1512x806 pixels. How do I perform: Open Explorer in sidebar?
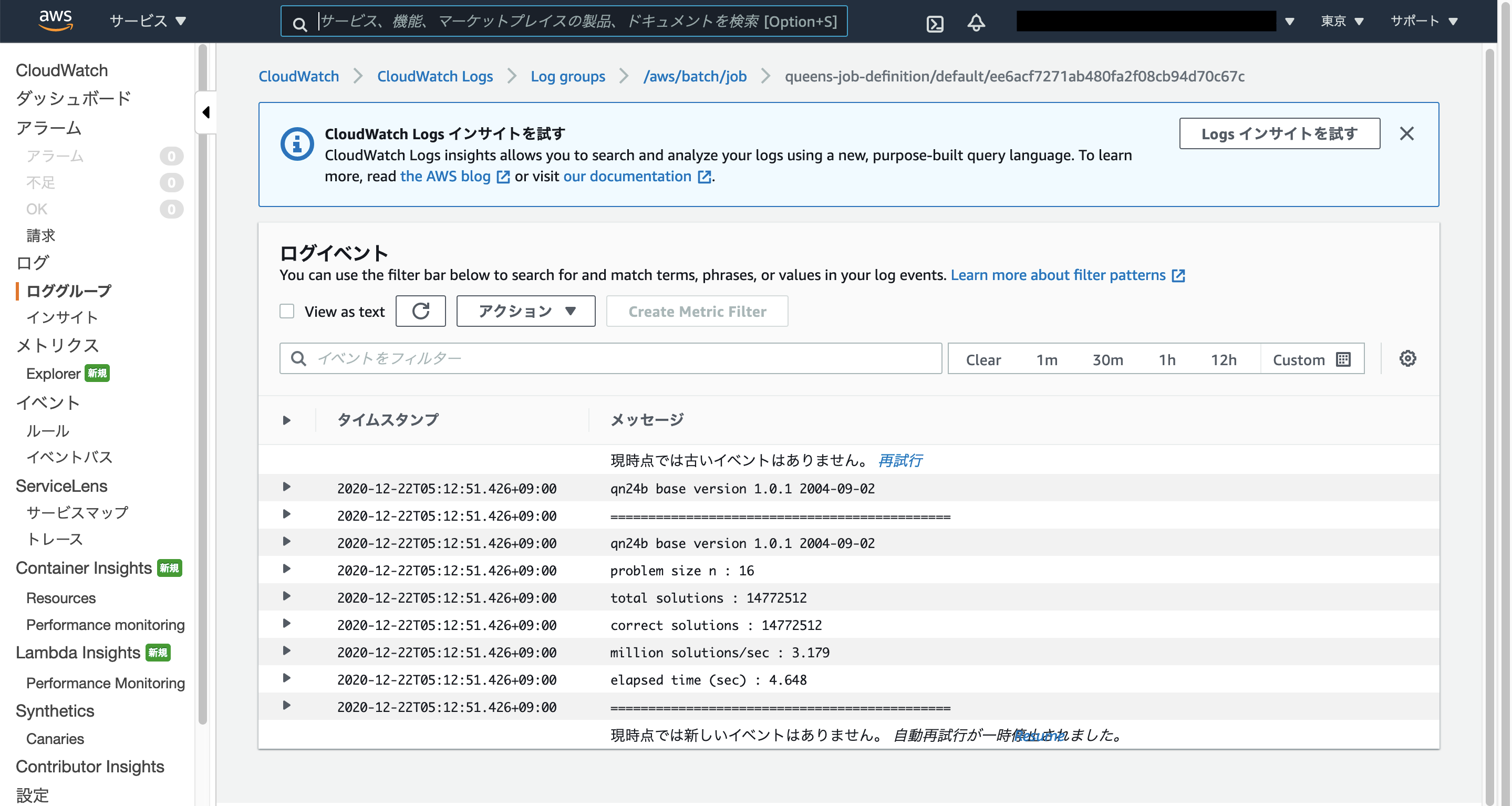click(x=54, y=374)
